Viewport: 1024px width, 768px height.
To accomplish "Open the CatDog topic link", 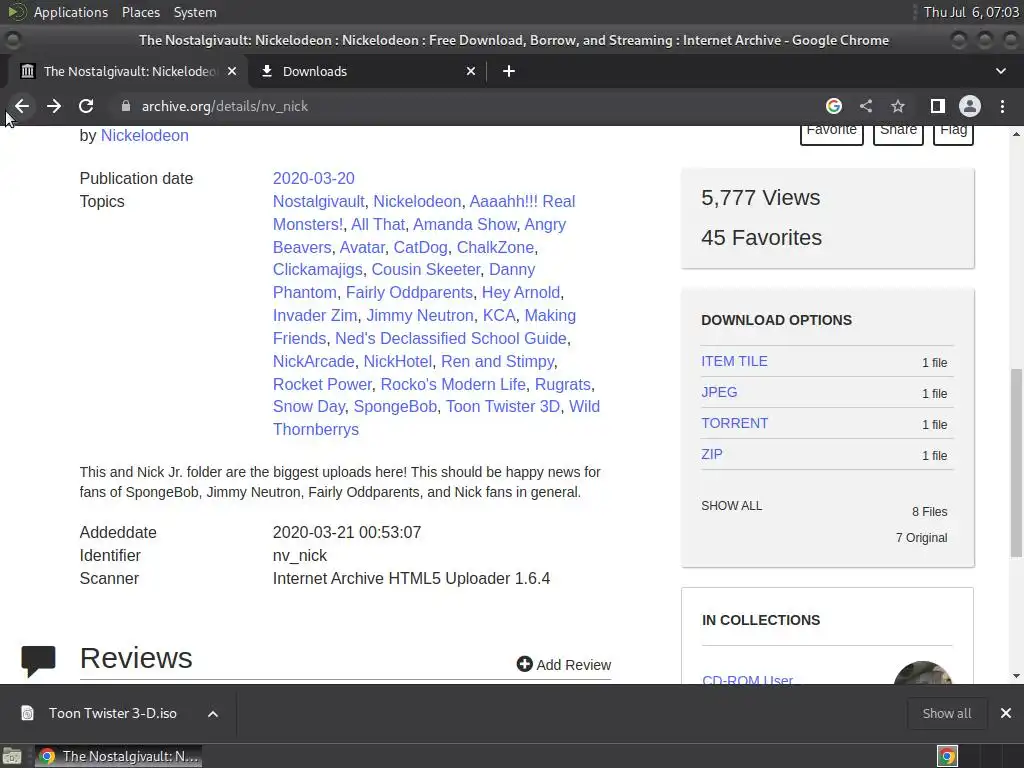I will [420, 248].
